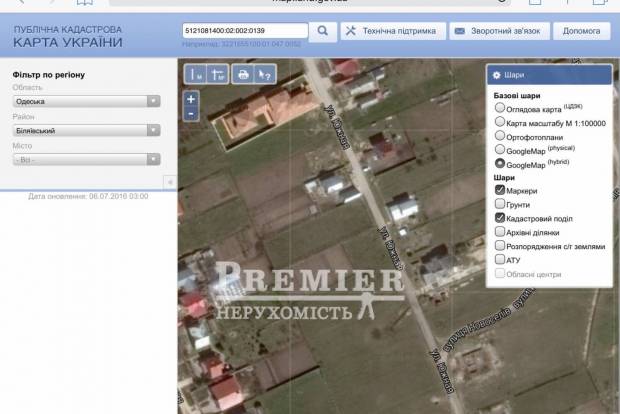
Task: Uncheck the Маркери layer checkbox
Action: [x=500, y=189]
